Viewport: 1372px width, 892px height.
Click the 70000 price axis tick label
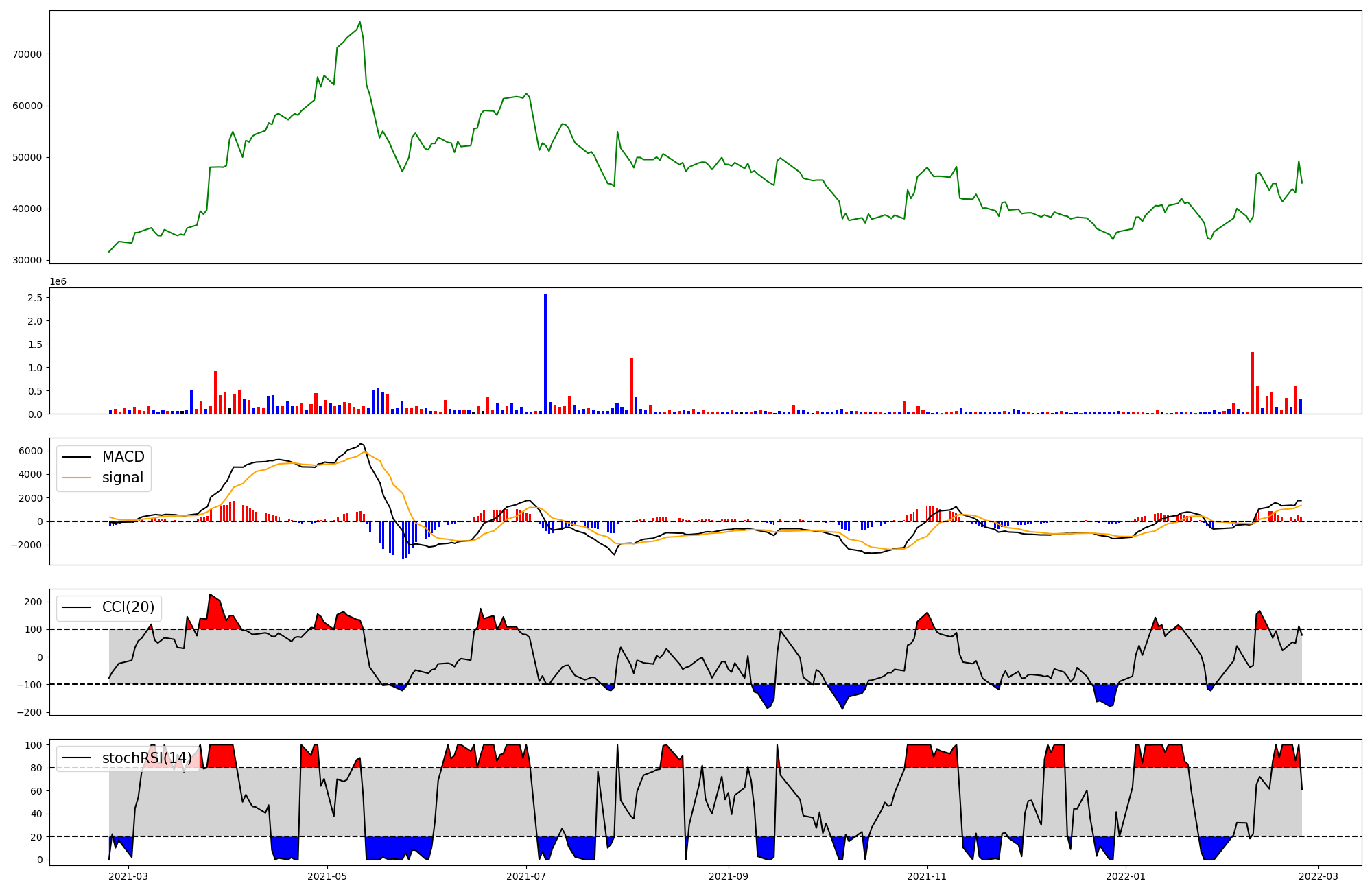click(x=27, y=54)
